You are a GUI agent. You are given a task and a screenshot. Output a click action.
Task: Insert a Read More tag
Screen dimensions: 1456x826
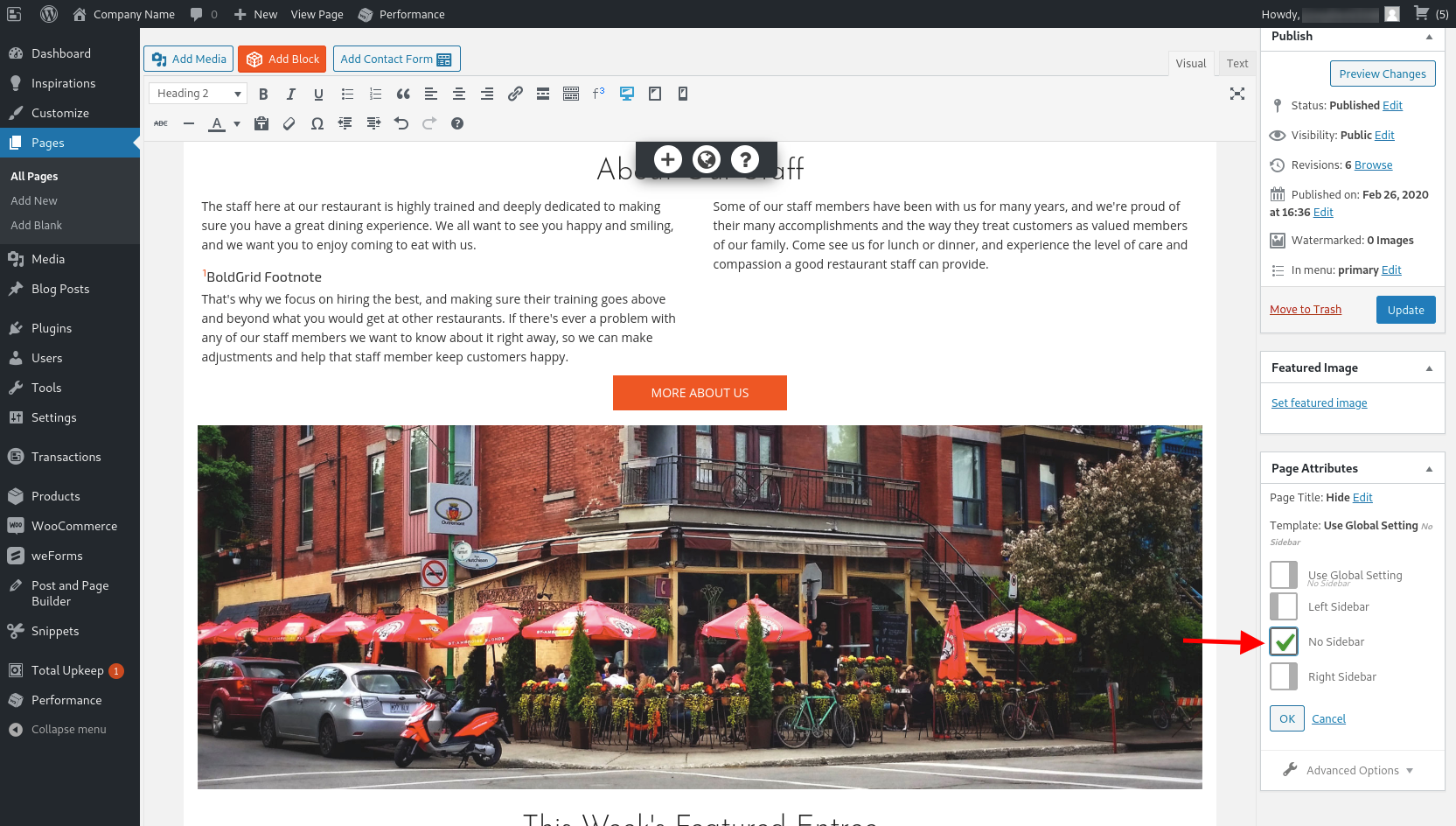(543, 94)
